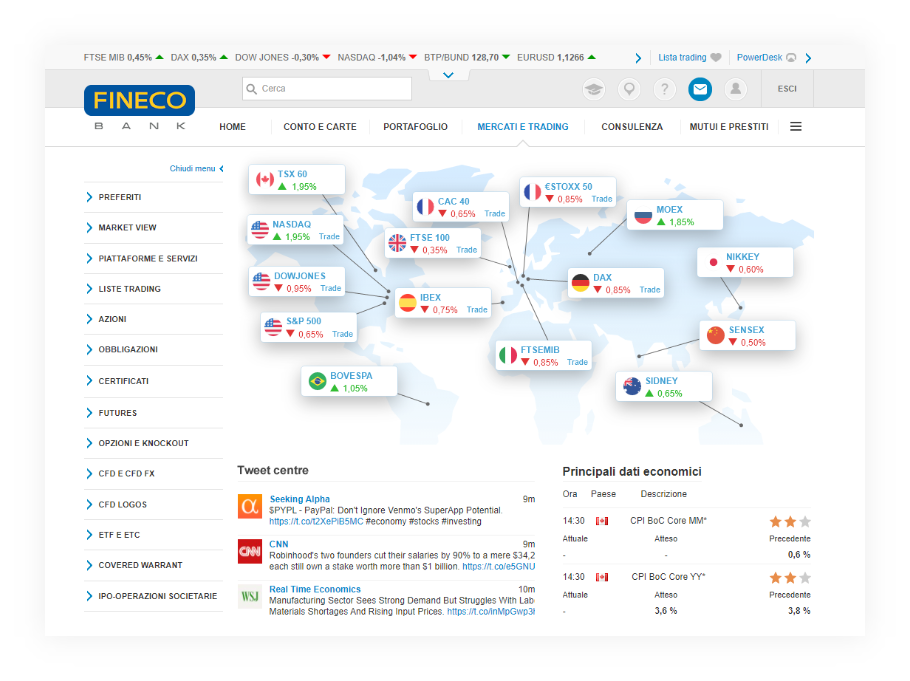
Task: Click the arrow right of PowerDesk
Action: tap(808, 58)
